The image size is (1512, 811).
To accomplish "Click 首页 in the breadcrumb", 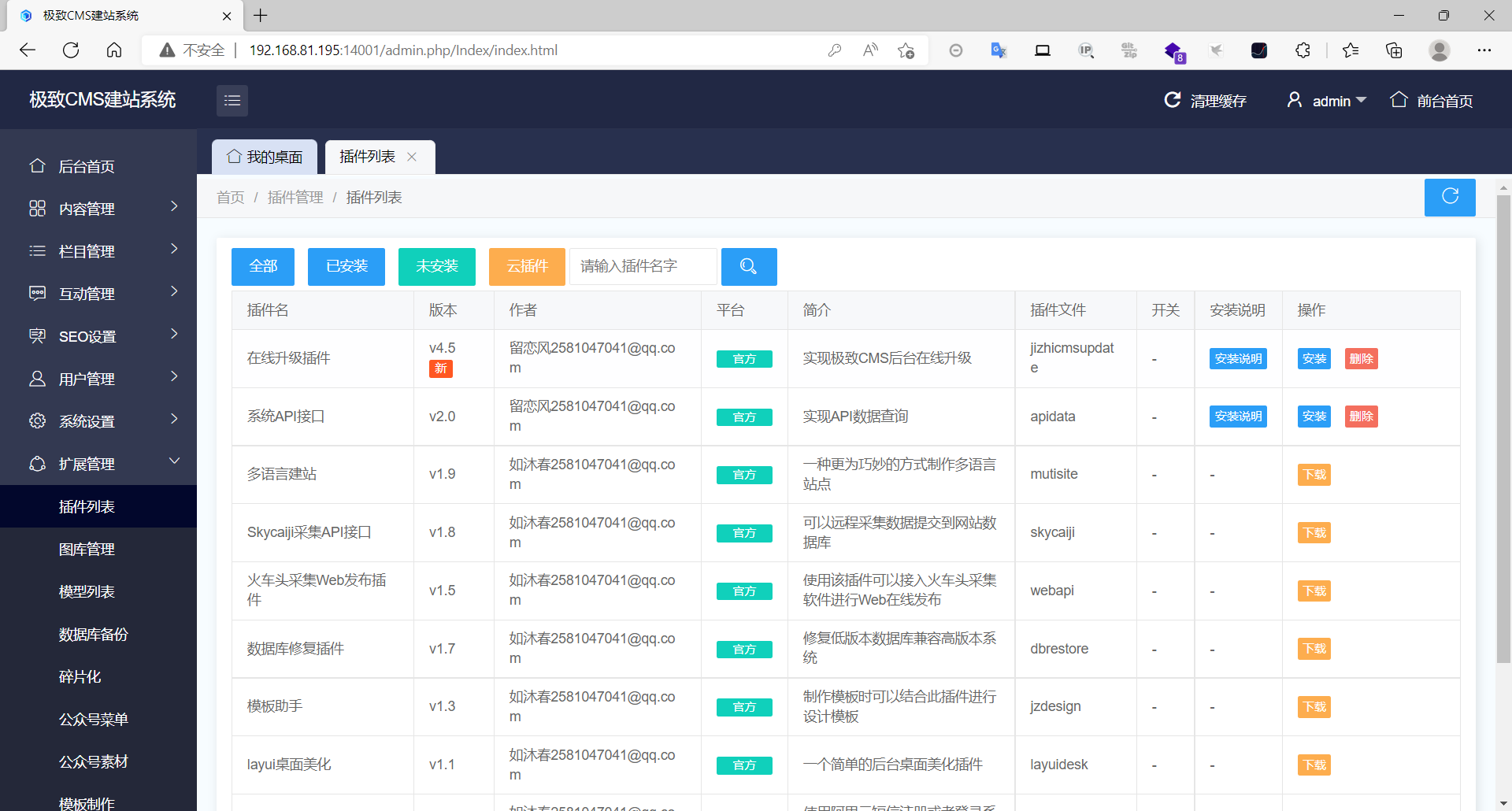I will click(231, 197).
